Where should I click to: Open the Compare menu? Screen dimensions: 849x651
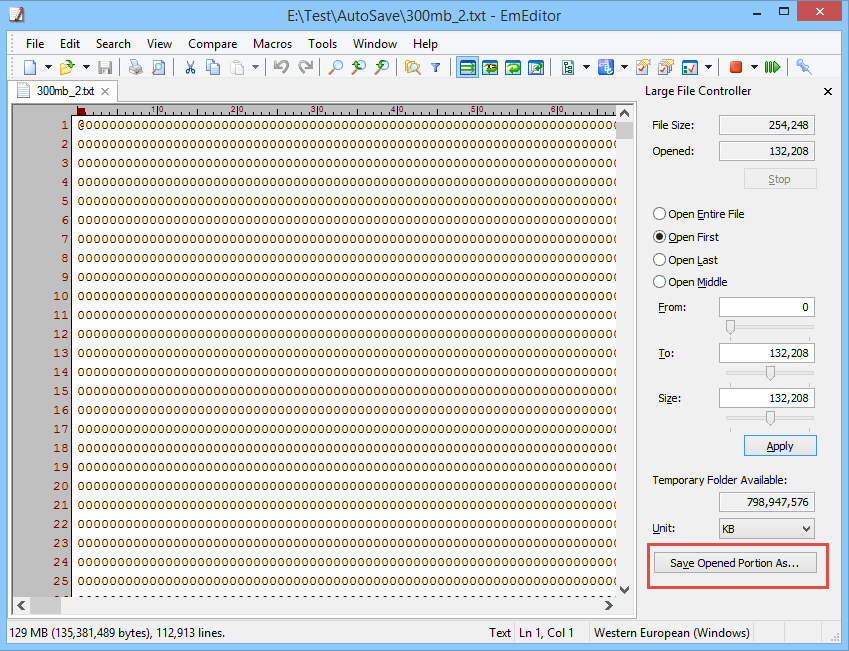pyautogui.click(x=212, y=44)
